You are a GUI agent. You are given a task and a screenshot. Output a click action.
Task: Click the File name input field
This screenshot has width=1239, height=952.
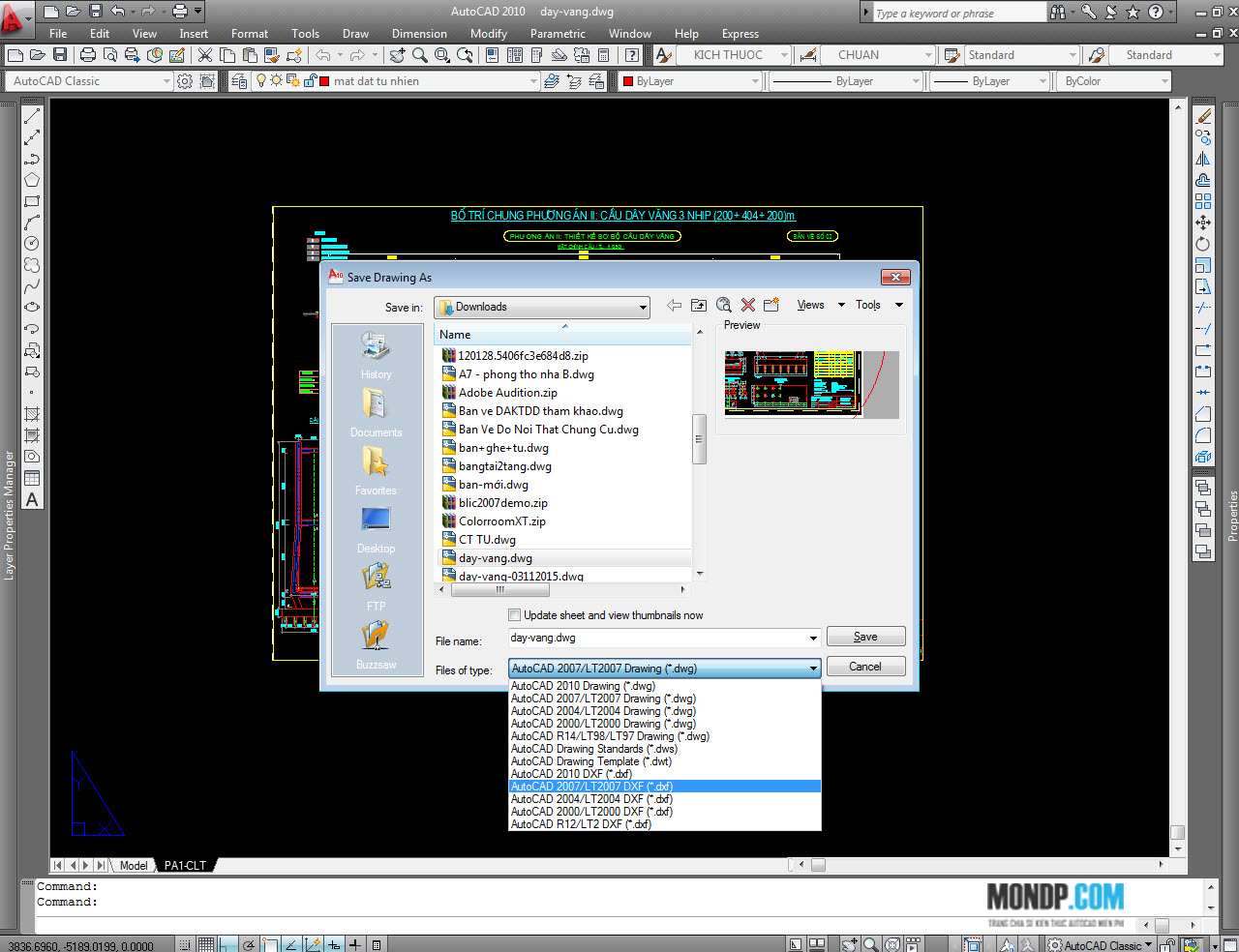658,639
